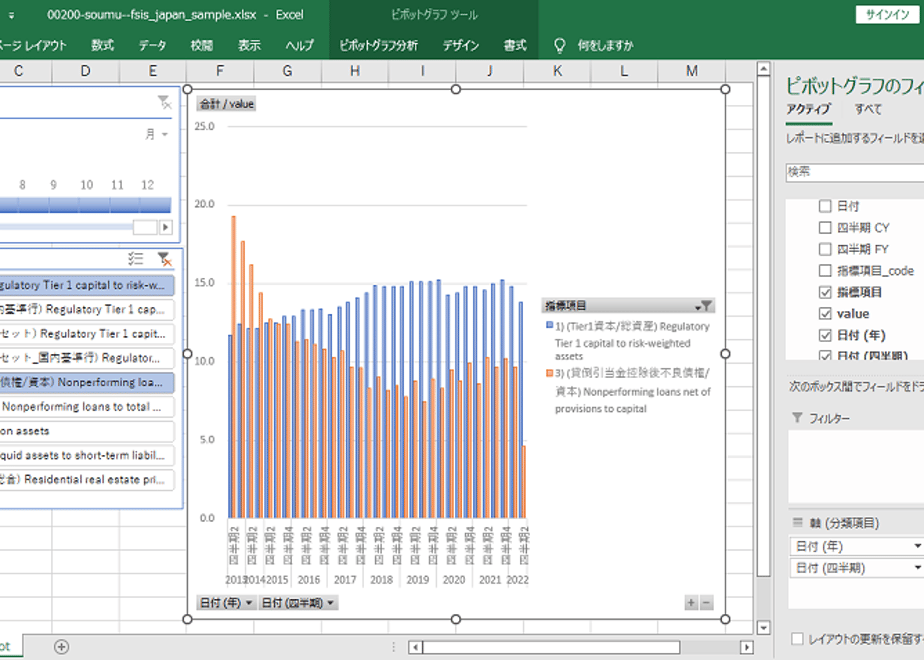Screen dimensions: 924x660
Task: Open the 数式 ribbon tab
Action: (103, 45)
